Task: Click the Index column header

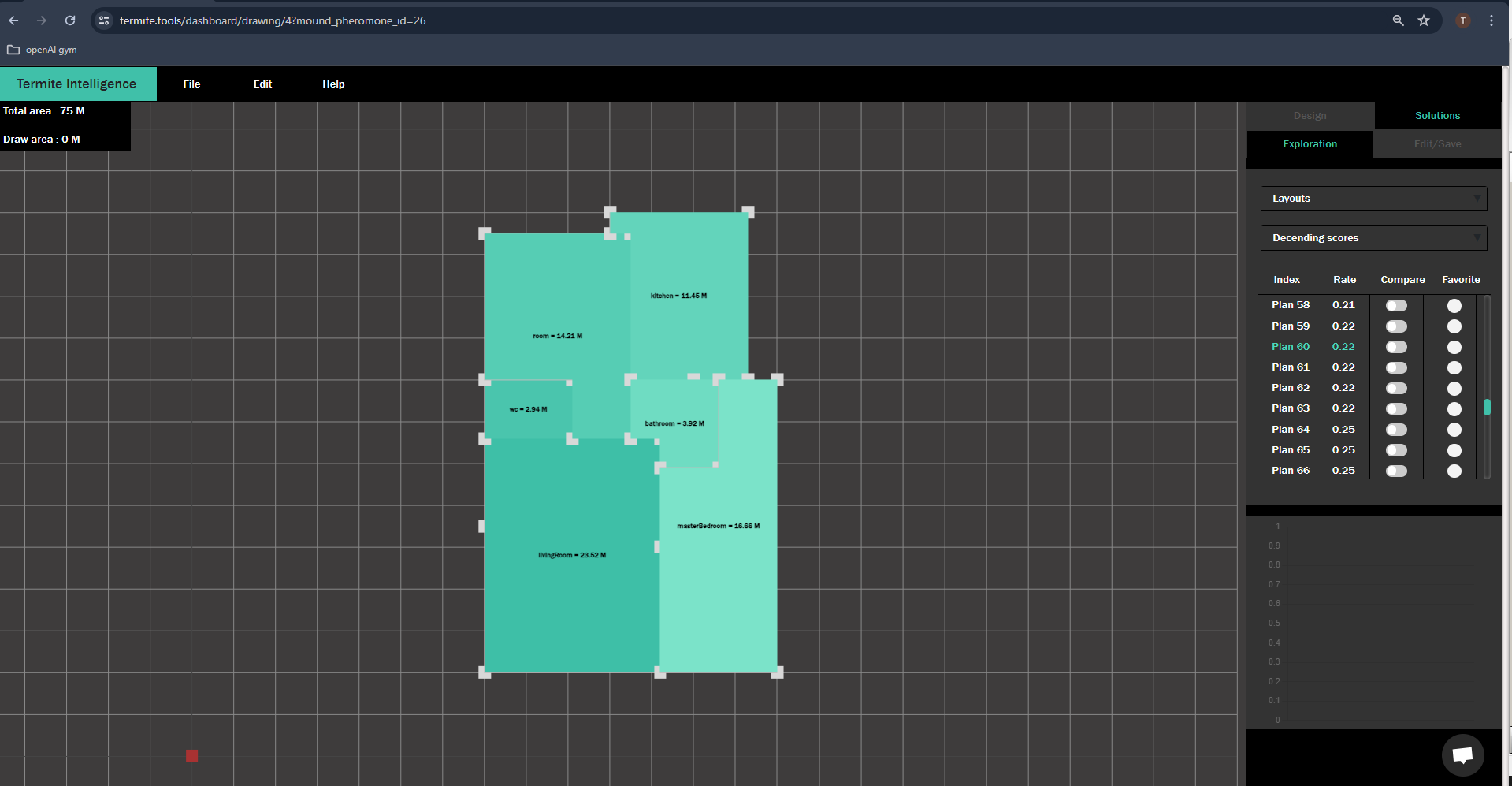Action: tap(1287, 280)
